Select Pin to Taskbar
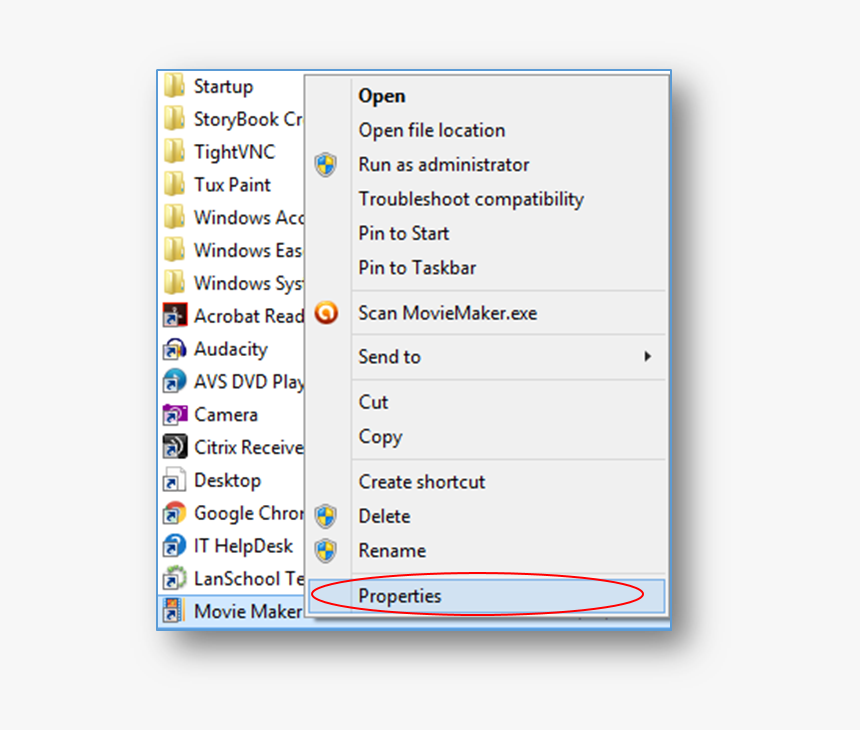 (417, 268)
